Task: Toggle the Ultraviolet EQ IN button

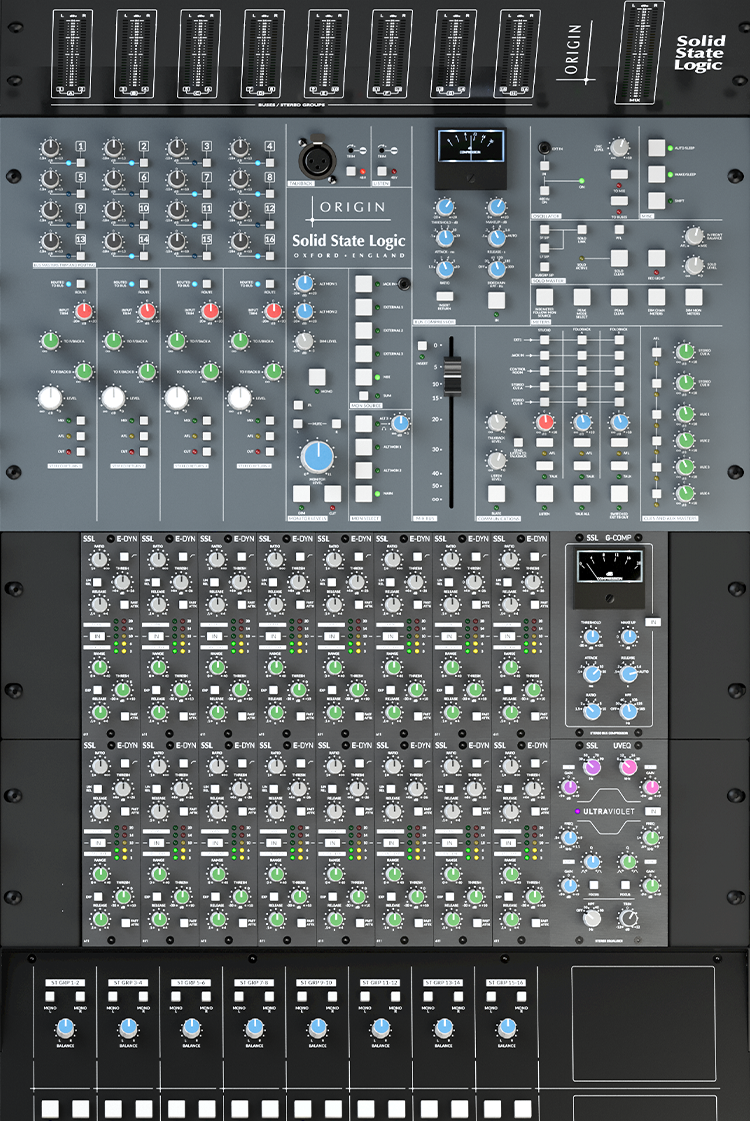Action: coord(653,810)
